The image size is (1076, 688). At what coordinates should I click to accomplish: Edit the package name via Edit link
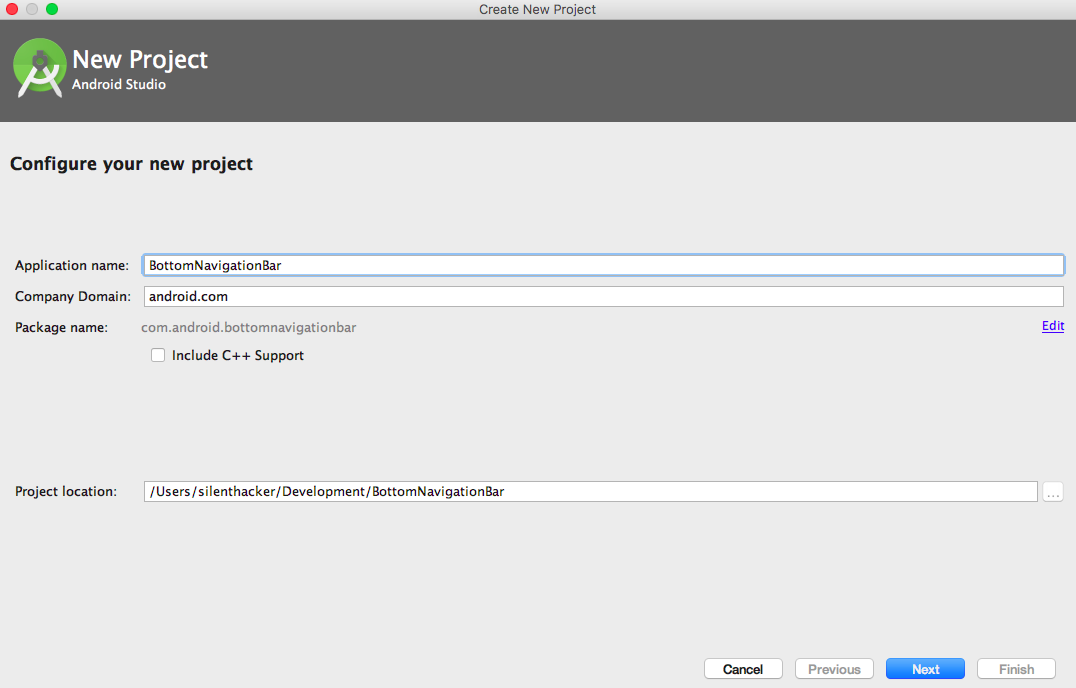click(x=1052, y=326)
